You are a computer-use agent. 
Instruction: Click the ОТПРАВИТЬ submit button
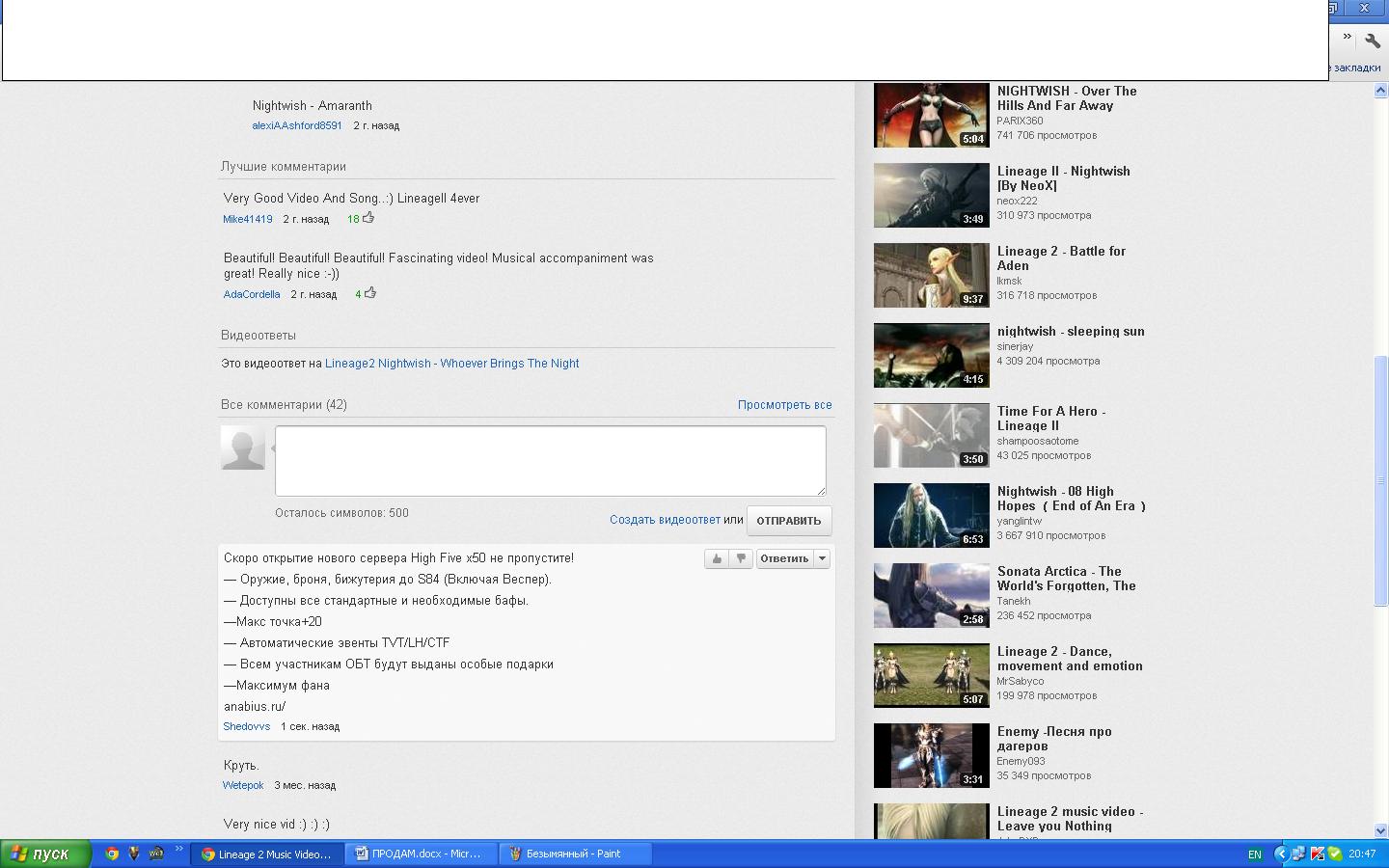[788, 521]
